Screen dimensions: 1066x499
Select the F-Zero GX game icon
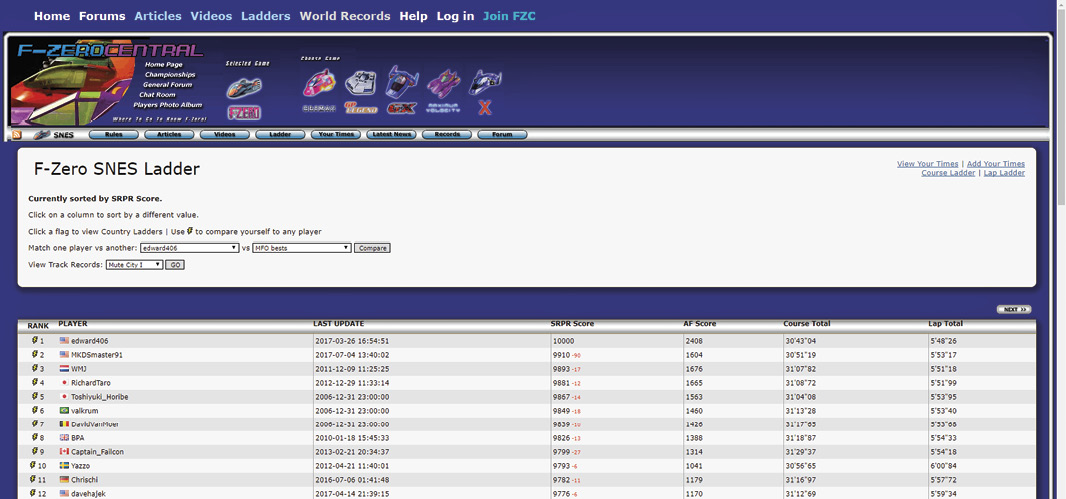tap(402, 82)
